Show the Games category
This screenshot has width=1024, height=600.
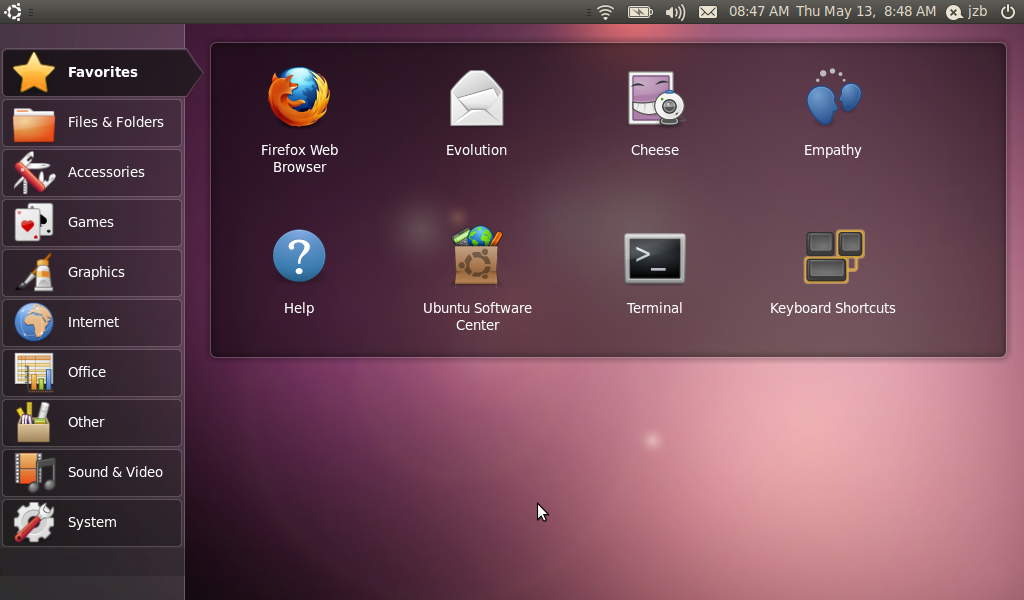pyautogui.click(x=93, y=222)
